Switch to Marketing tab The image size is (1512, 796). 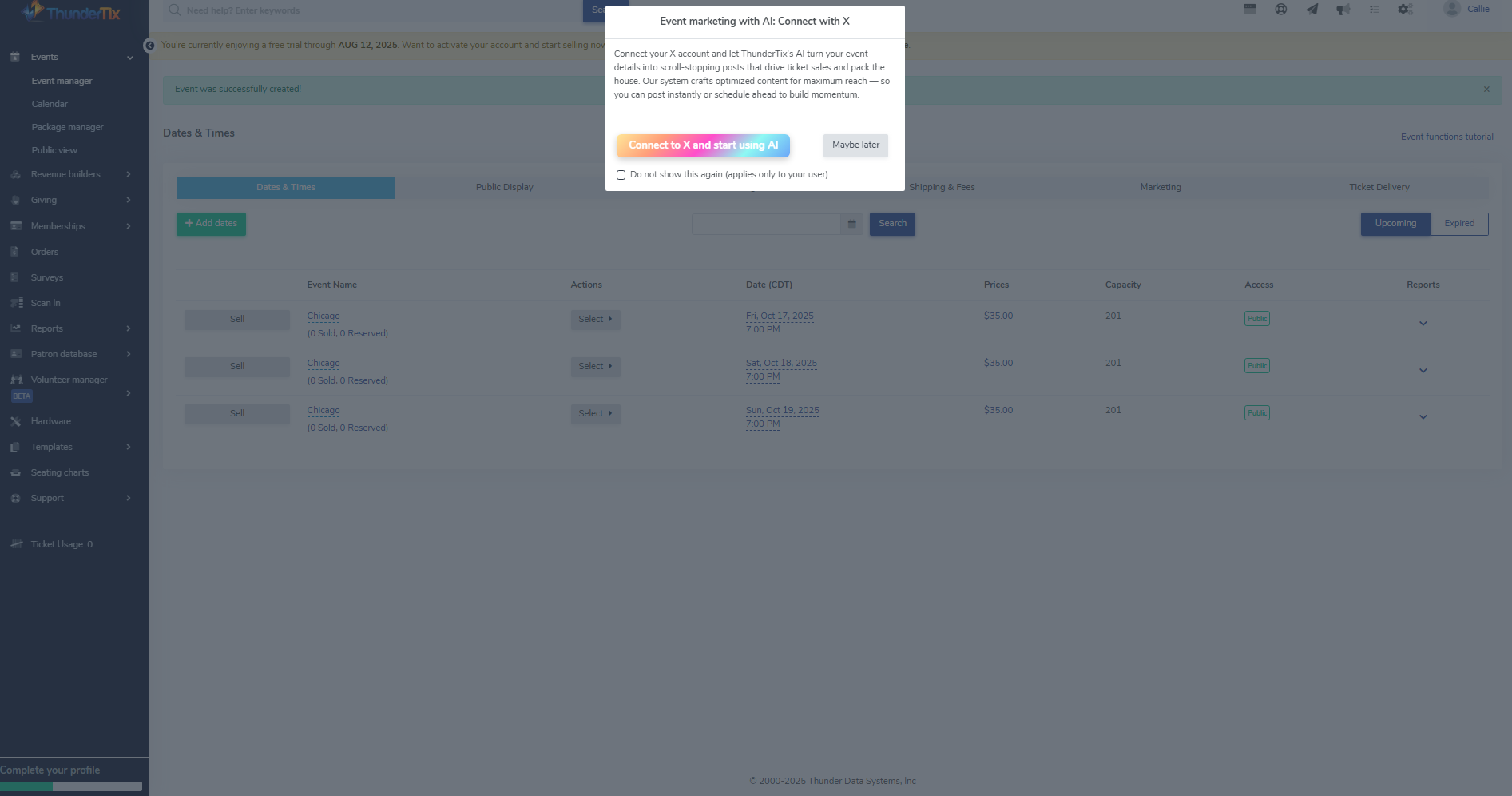coord(1161,188)
